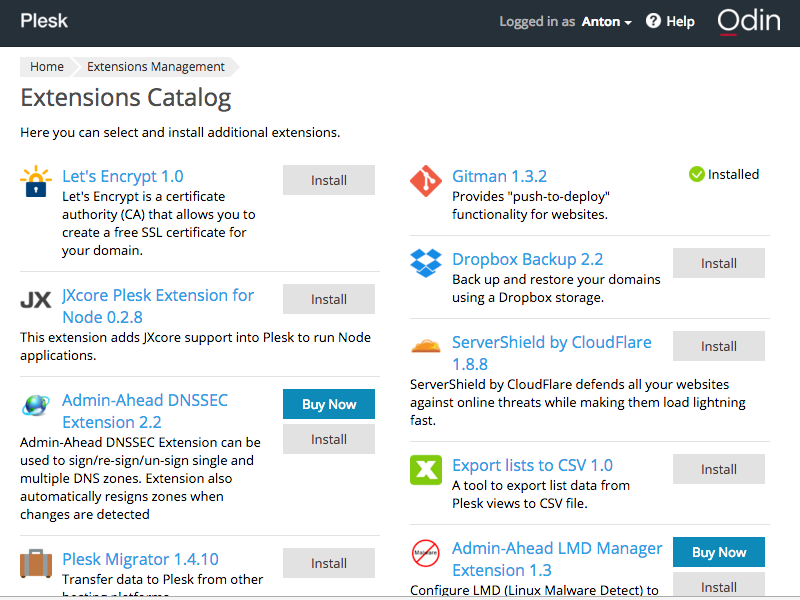Install the Admin-Ahead DNSSEC Extension
This screenshot has width=800, height=600.
tap(329, 439)
